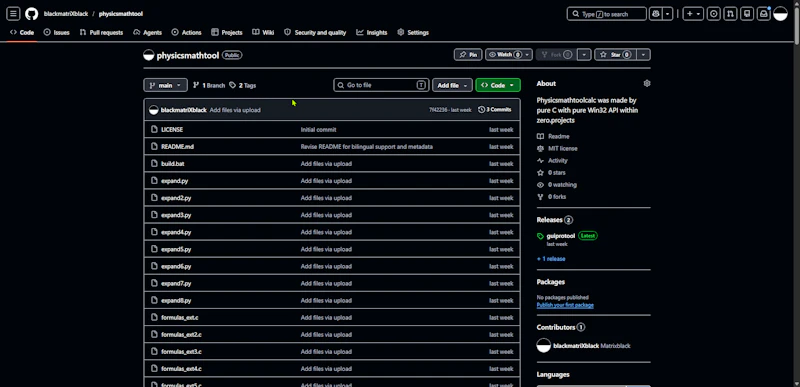800x387 pixels.
Task: Focus the Type / to search box
Action: (x=607, y=14)
